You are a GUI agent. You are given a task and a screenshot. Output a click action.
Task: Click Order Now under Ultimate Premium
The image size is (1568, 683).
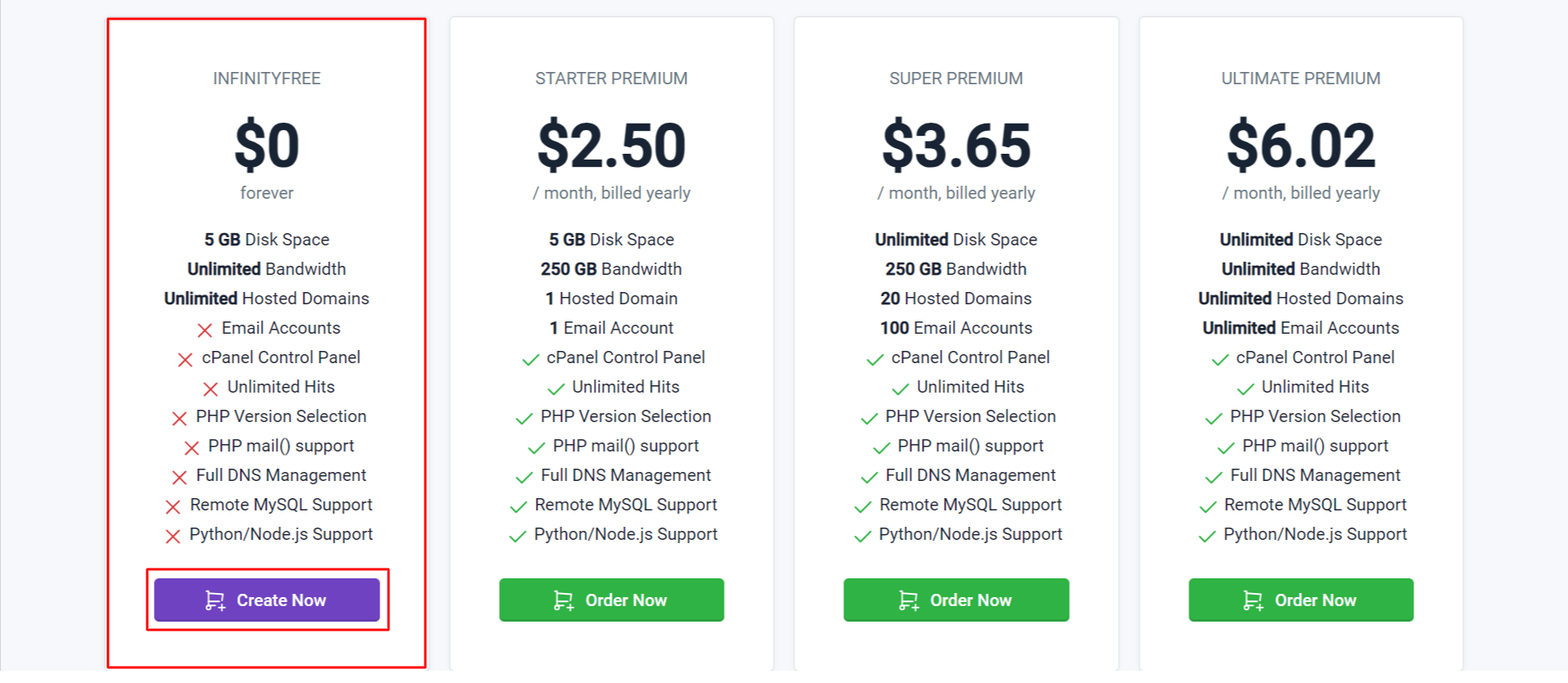click(1301, 600)
